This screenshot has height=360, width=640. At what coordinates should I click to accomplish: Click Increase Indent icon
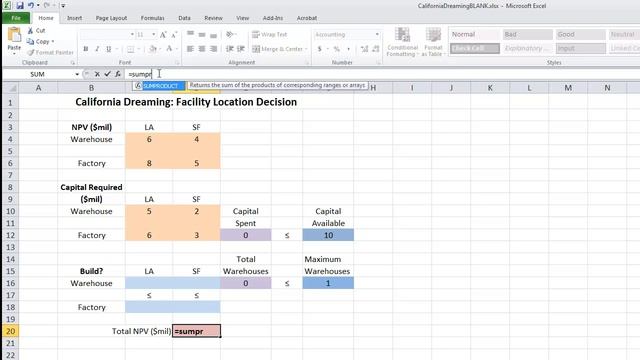pos(241,49)
